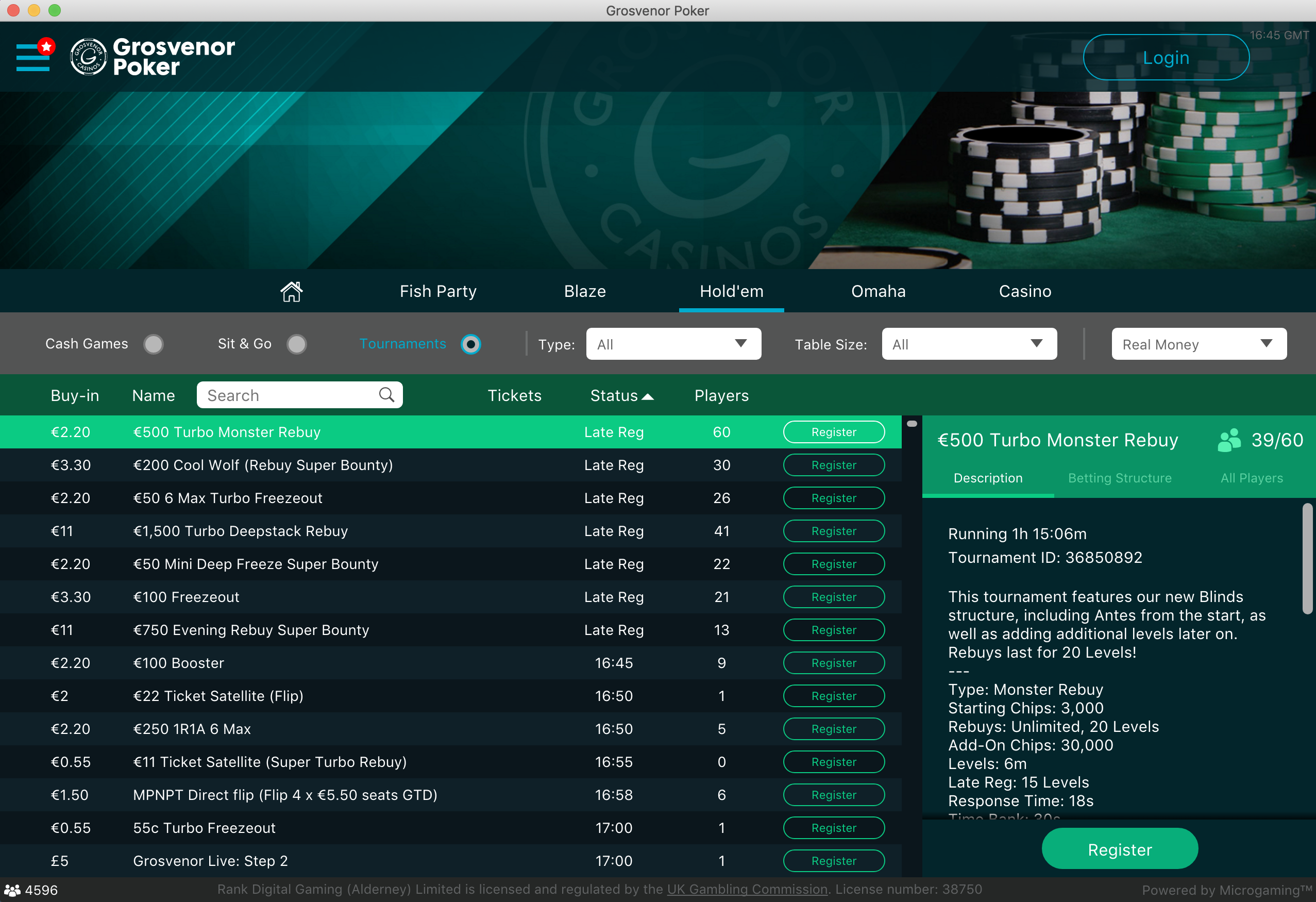Click the Tournament ID: 36850892 text
The width and height of the screenshot is (1316, 902).
[x=1045, y=558]
